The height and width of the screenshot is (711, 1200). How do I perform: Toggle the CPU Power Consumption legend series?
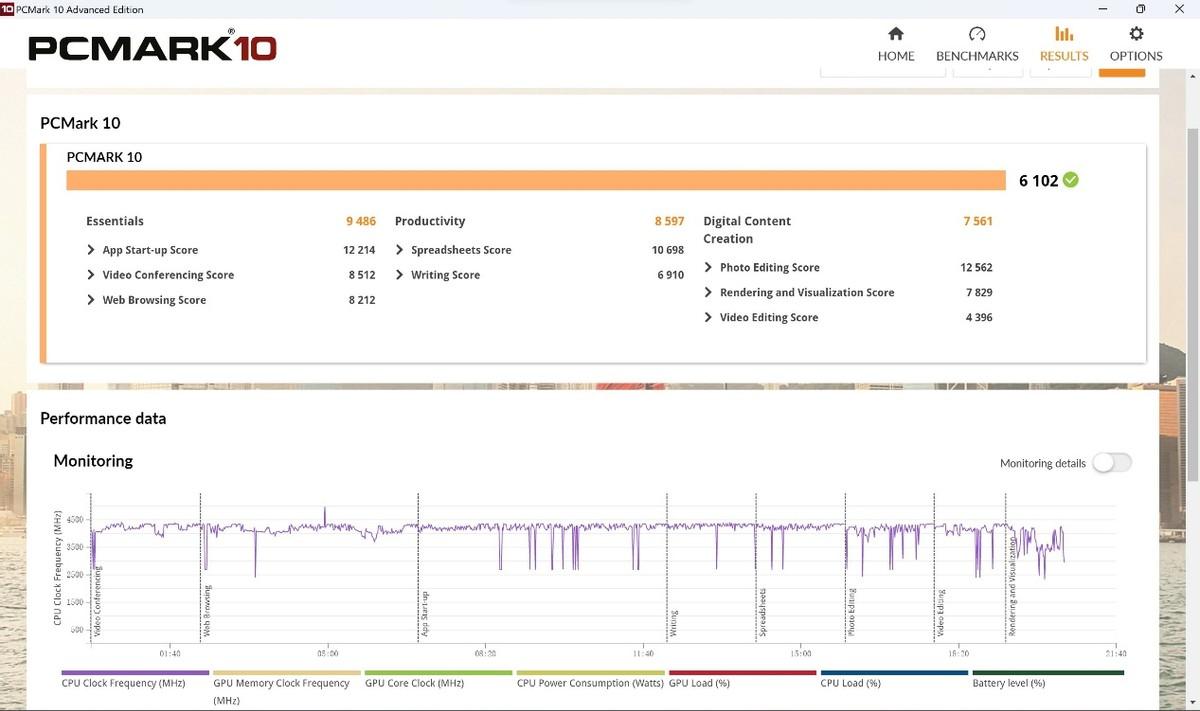590,680
